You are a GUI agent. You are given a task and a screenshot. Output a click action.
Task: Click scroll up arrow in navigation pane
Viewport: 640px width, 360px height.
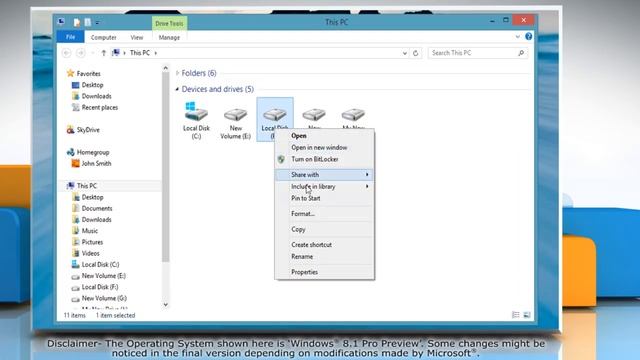(x=165, y=68)
